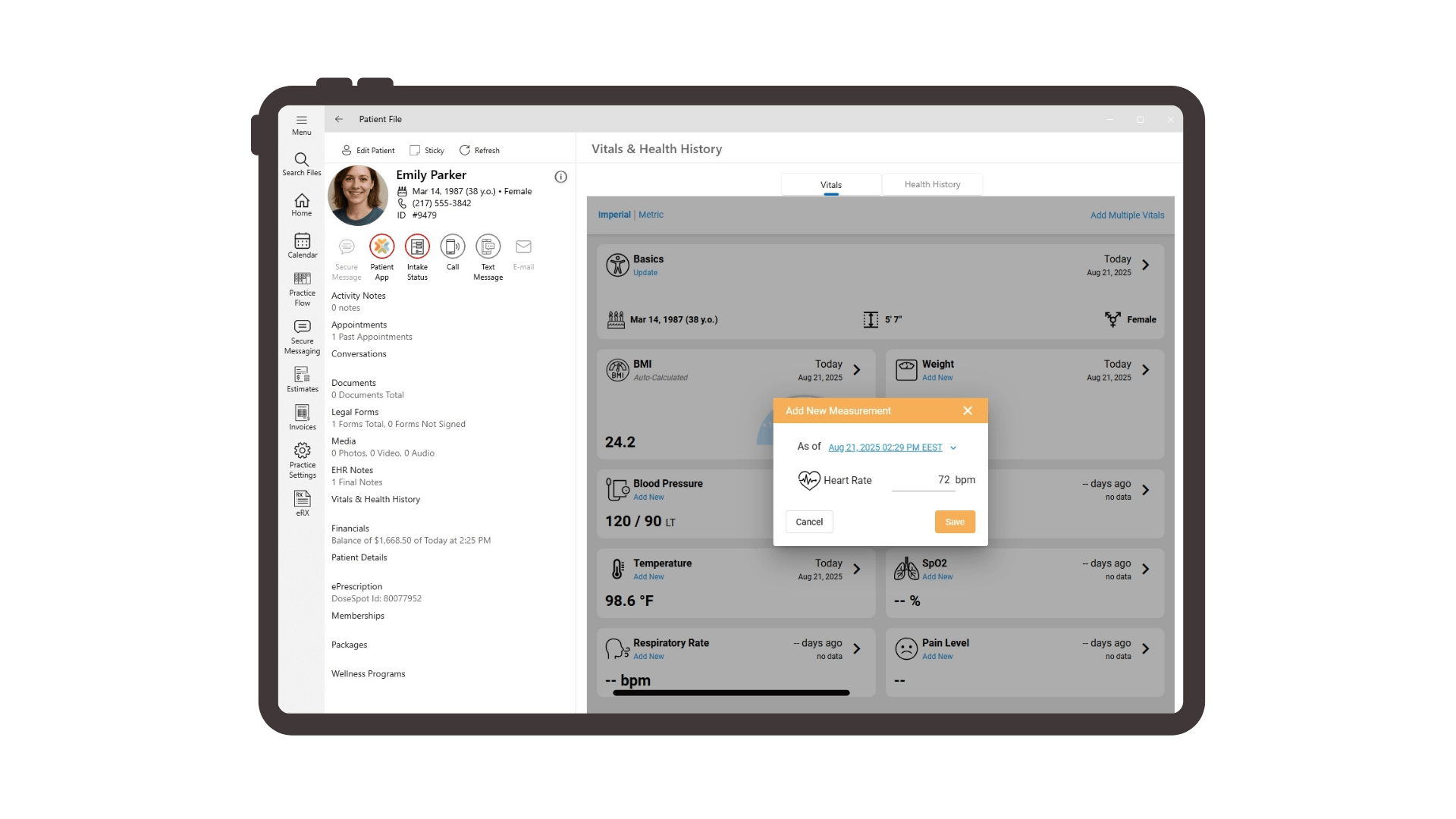Expand the Pain Level card chevron
This screenshot has width=1456, height=819.
pos(1146,648)
